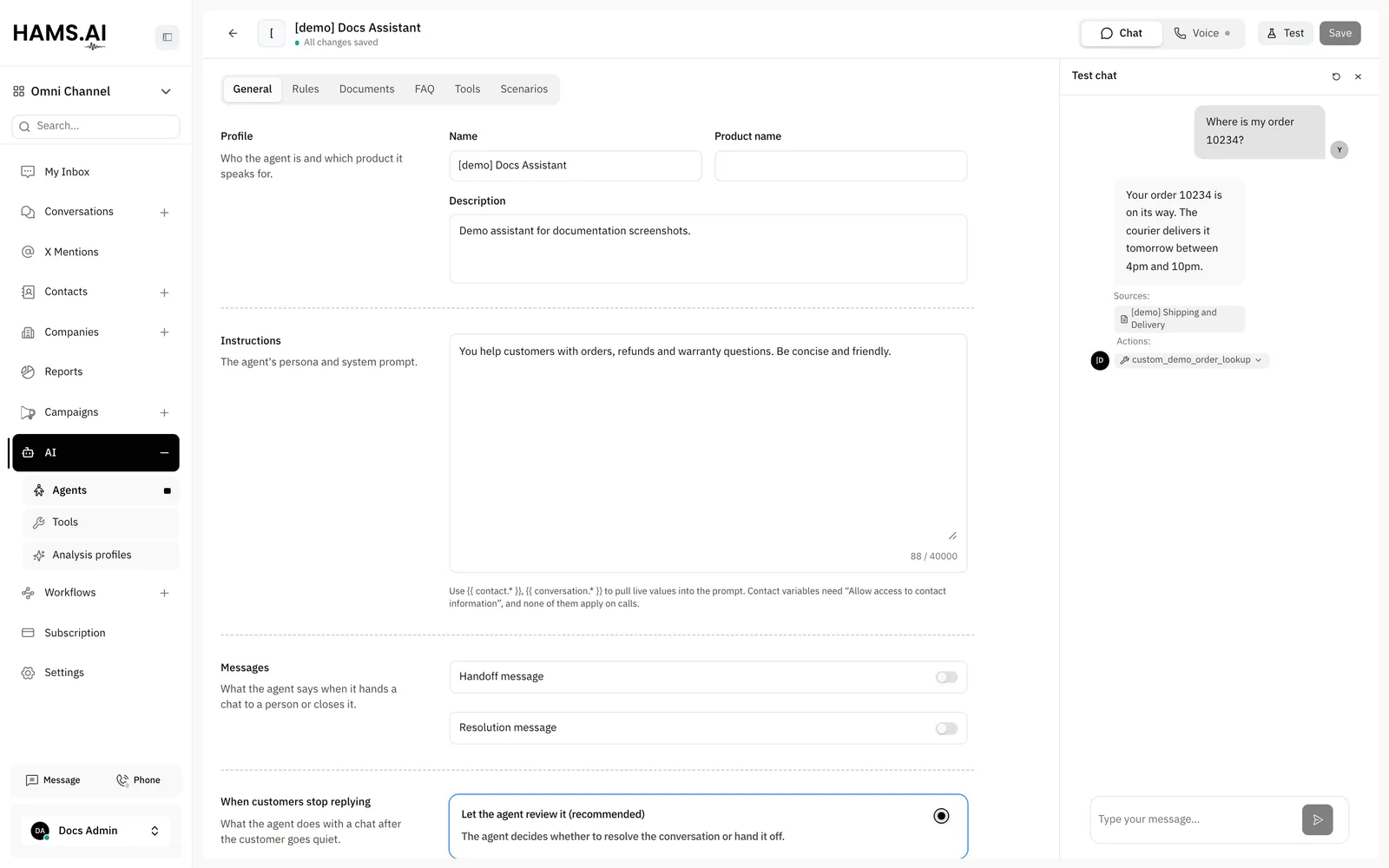Close the Test chat panel
Image resolution: width=1389 pixels, height=868 pixels.
point(1358,76)
